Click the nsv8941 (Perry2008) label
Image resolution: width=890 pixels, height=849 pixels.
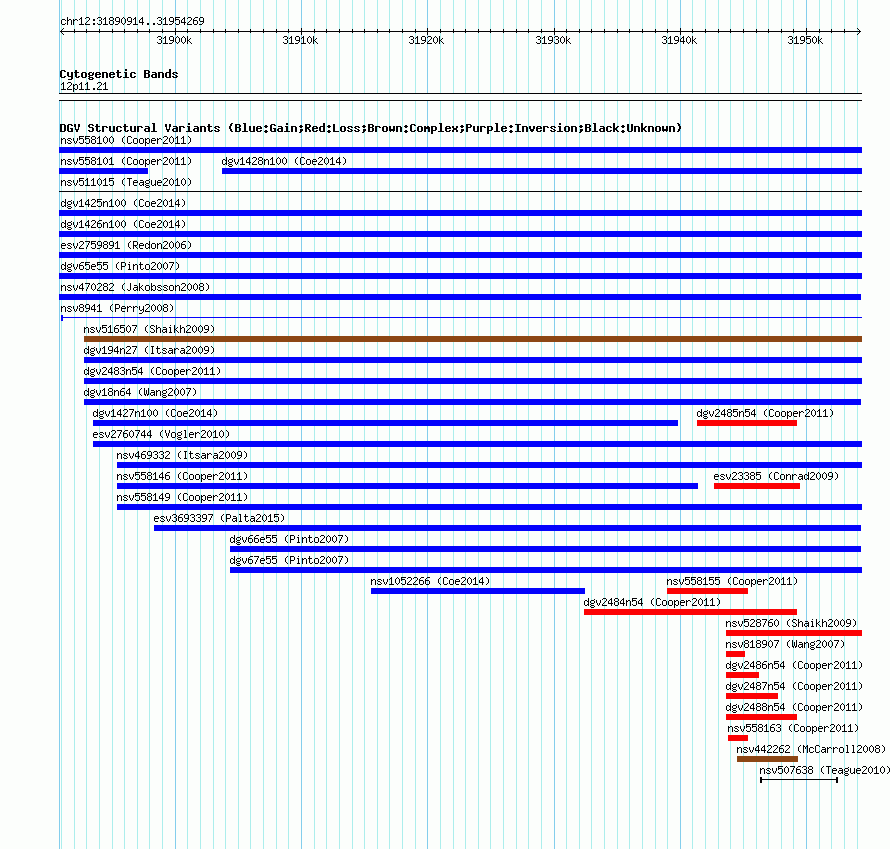coord(117,308)
